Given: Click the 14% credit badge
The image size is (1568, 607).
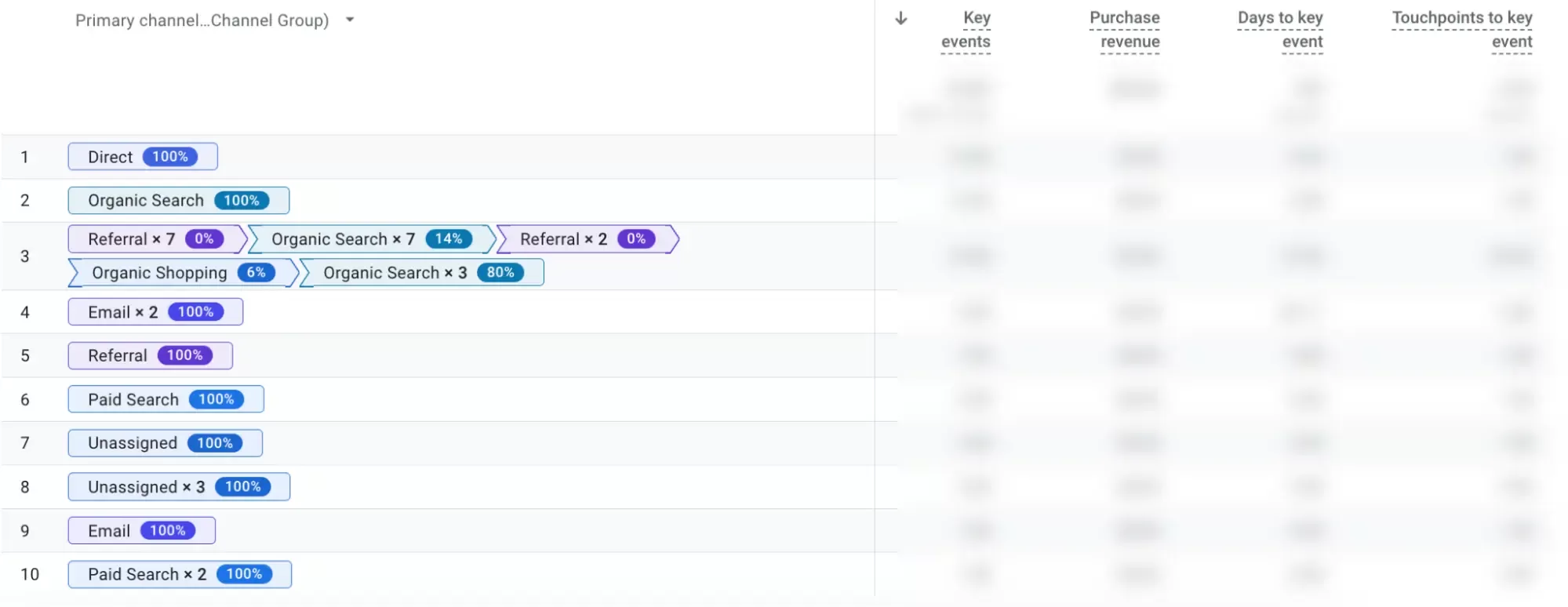Looking at the screenshot, I should [449, 239].
